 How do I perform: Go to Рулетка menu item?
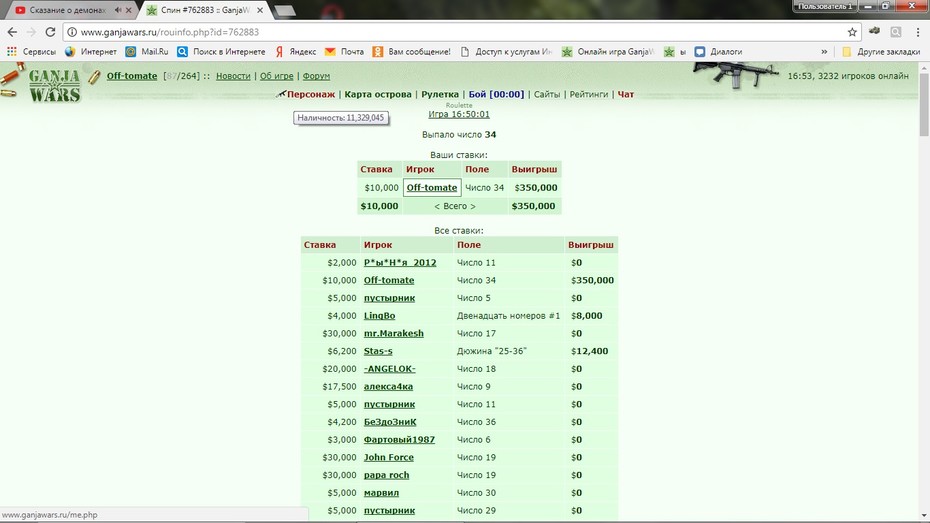(x=440, y=94)
